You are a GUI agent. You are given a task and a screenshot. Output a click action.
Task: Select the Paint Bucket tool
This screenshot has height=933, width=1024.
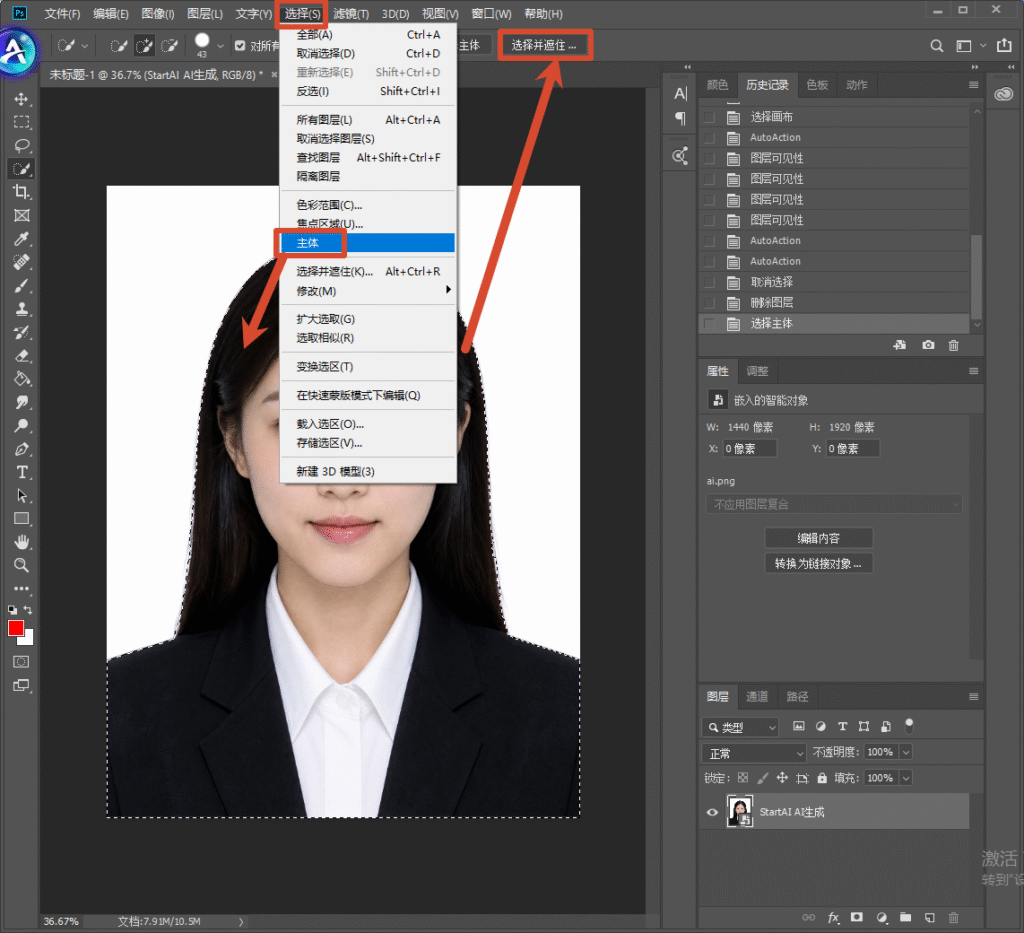point(22,379)
